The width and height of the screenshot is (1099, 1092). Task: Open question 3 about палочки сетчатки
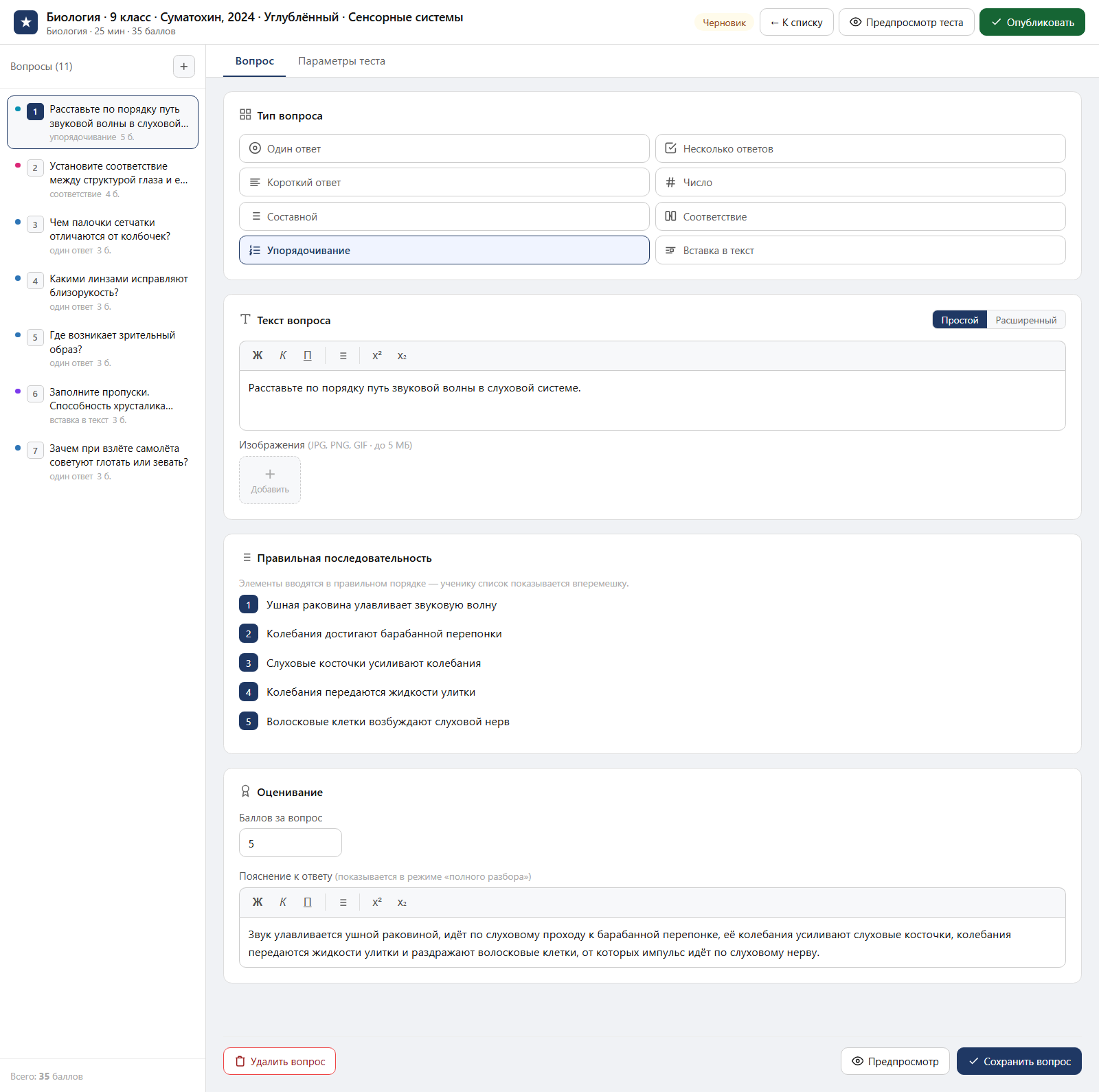tap(103, 236)
